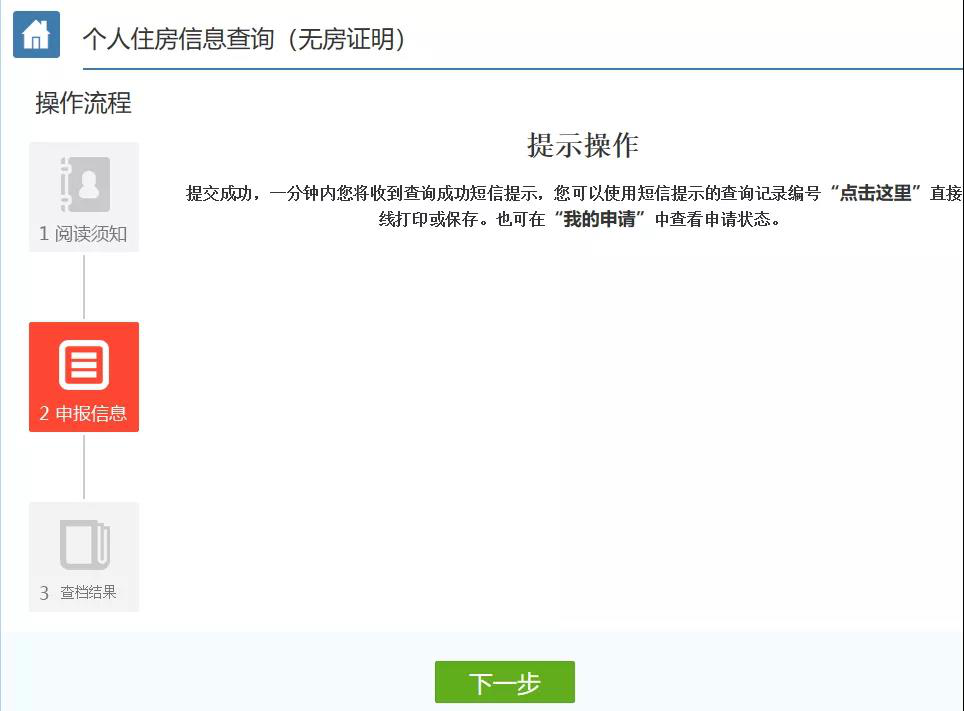Select the contact book icon for step 1
The width and height of the screenshot is (964, 711).
tap(85, 184)
